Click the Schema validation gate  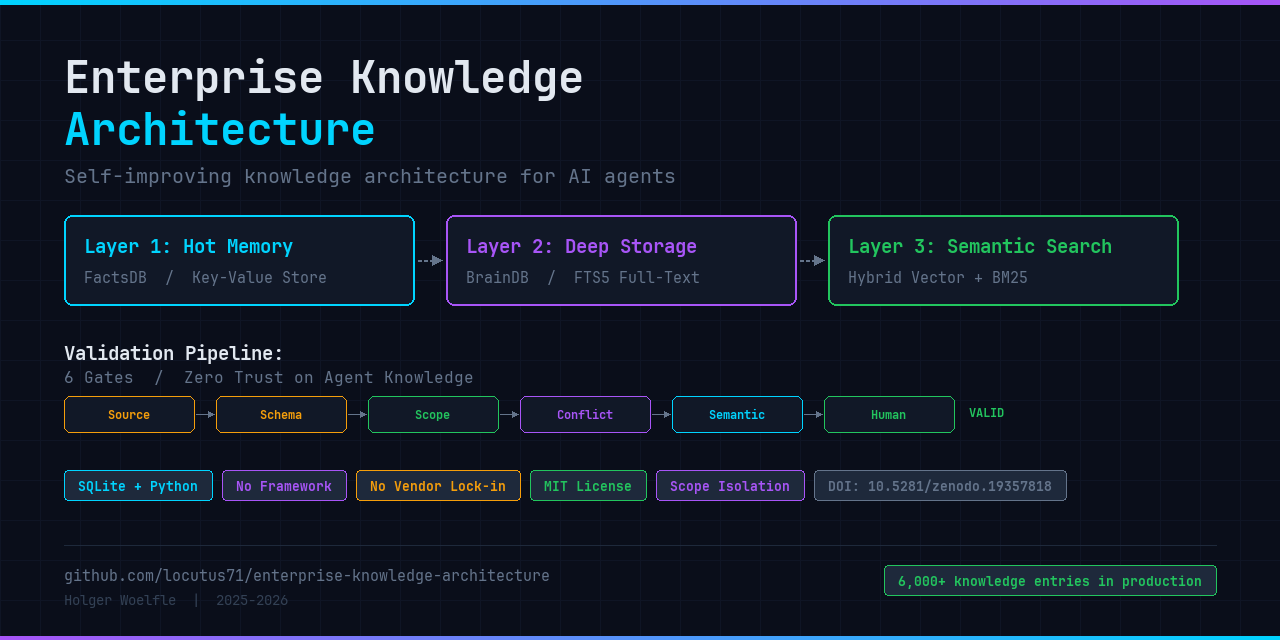click(x=281, y=414)
